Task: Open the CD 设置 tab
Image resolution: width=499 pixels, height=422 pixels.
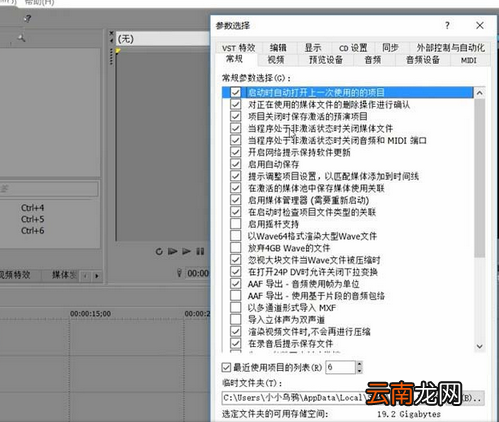Action: 353,48
